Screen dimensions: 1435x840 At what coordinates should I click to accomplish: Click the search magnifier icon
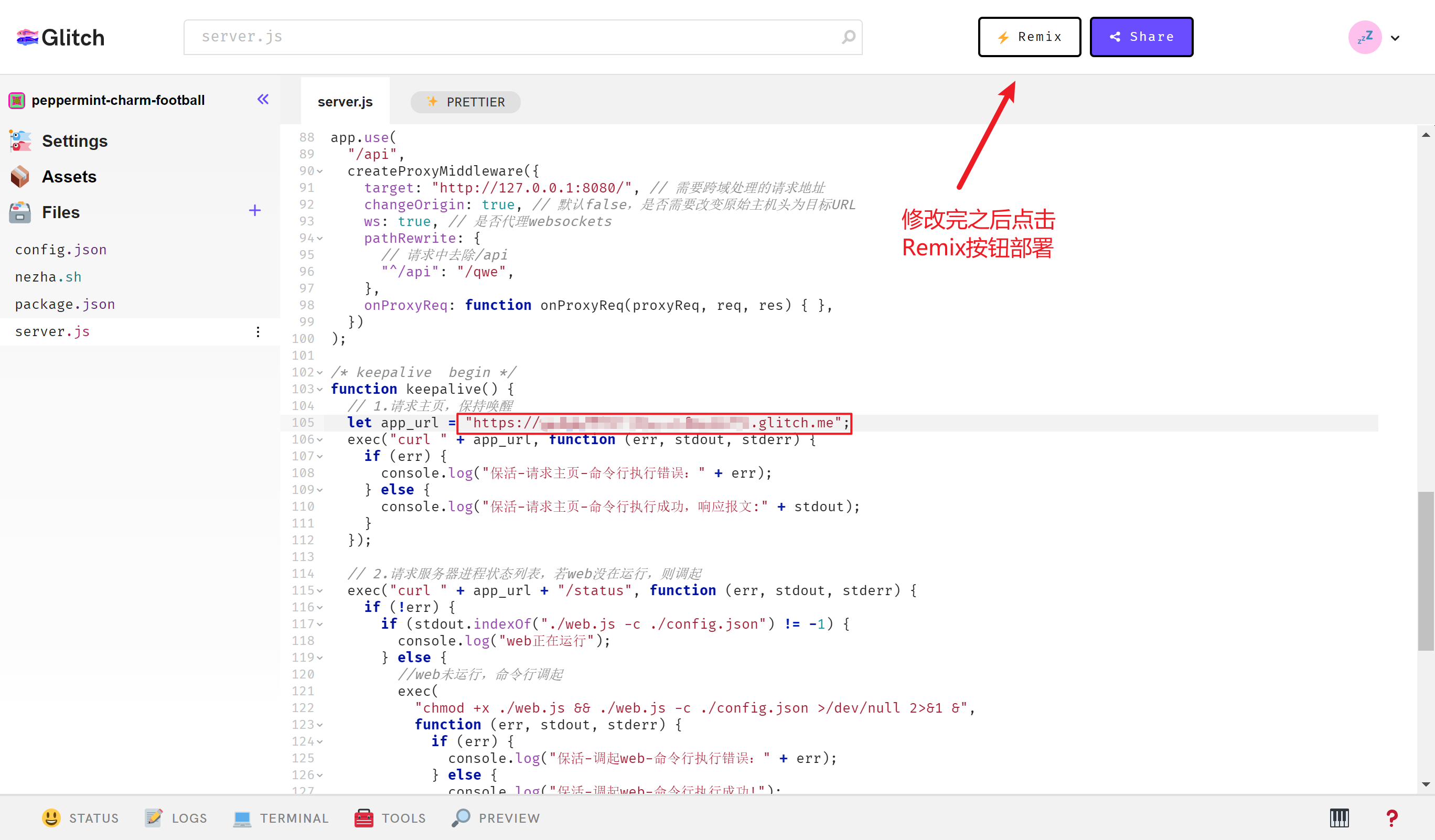[848, 37]
